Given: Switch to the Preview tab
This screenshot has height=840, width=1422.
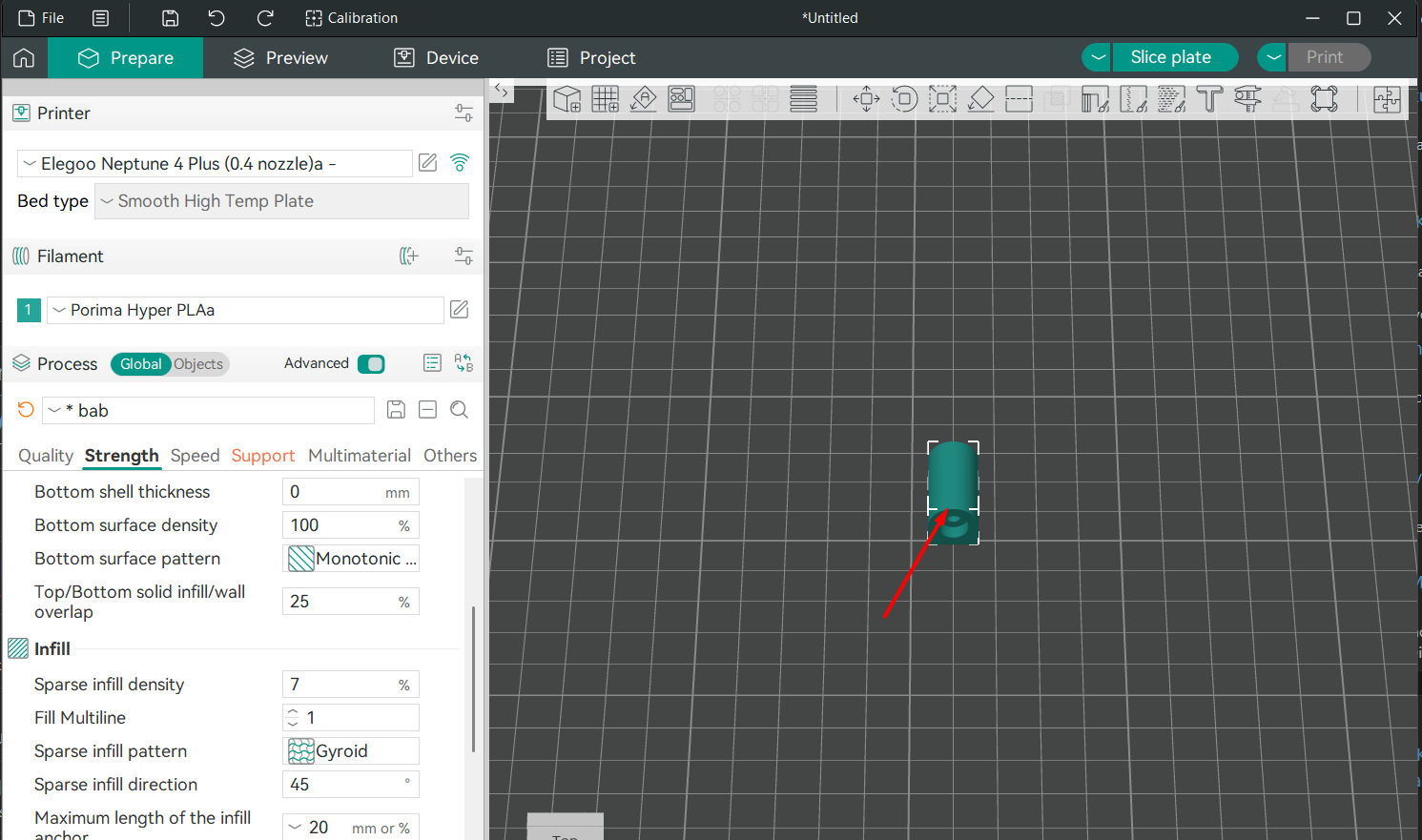Looking at the screenshot, I should click(280, 58).
